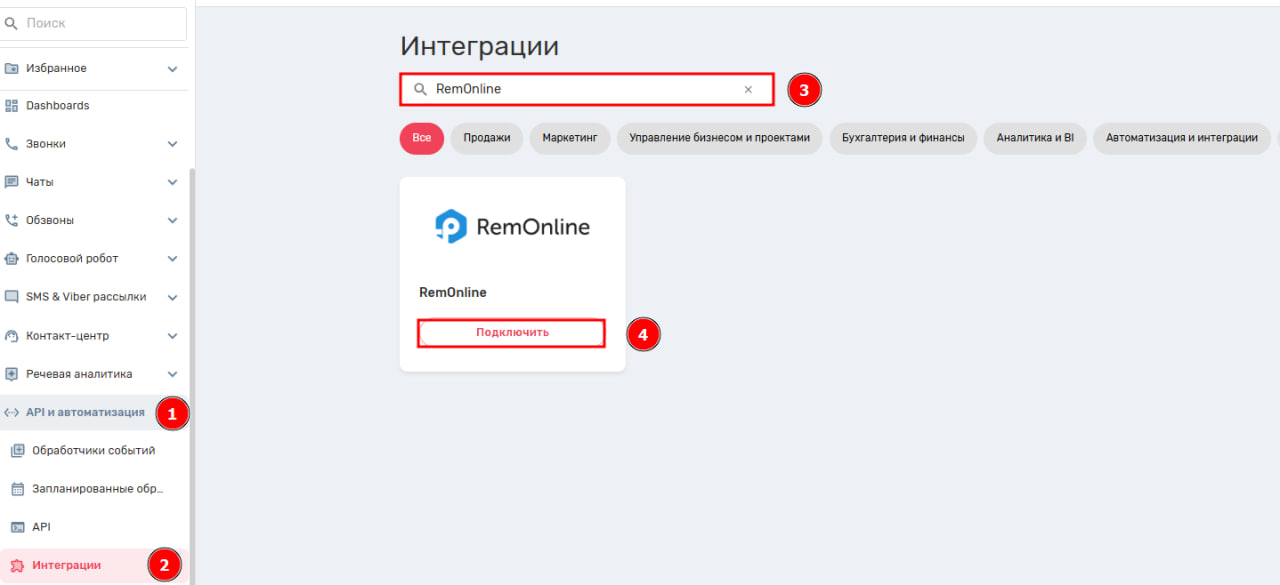Screen dimensions: 1280x585
Task: Click the Обработчики событий icon
Action: point(17,451)
